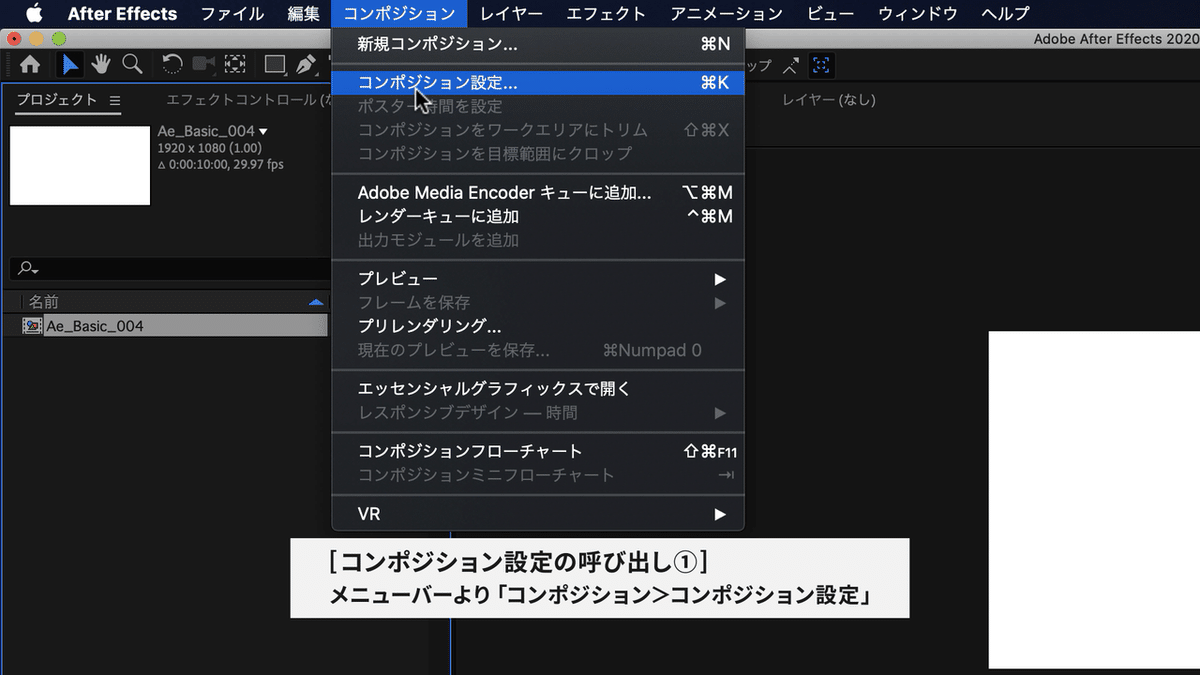Toggle the blue bounding-box snap icon
This screenshot has height=675, width=1200.
821,66
